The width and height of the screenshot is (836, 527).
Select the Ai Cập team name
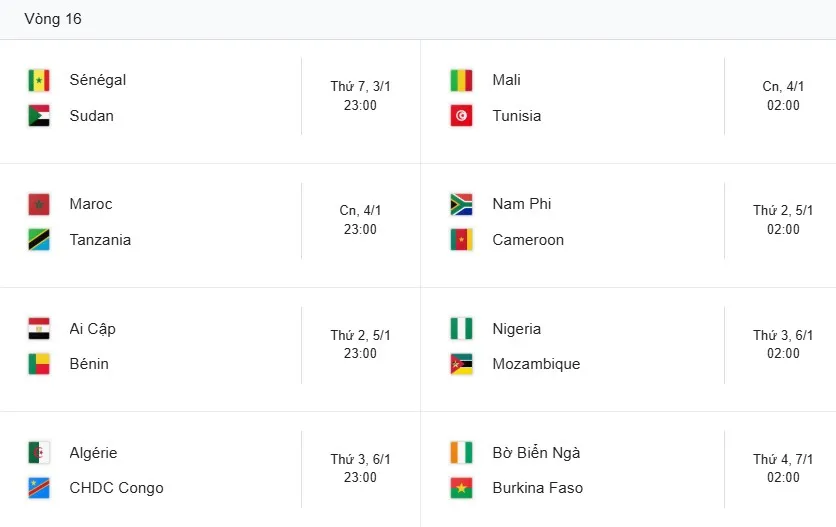[x=93, y=329]
